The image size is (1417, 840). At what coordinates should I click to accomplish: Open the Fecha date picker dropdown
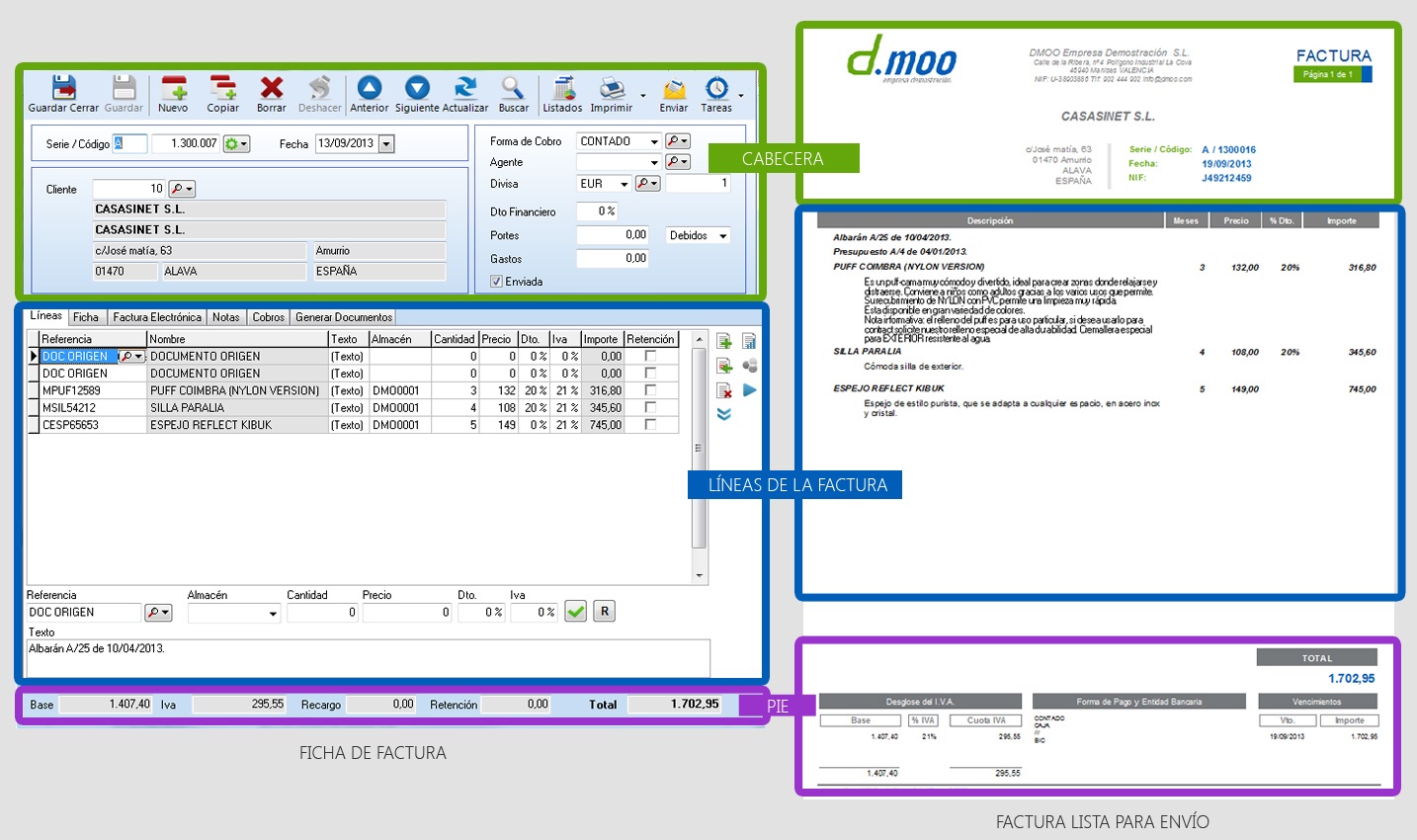[385, 143]
